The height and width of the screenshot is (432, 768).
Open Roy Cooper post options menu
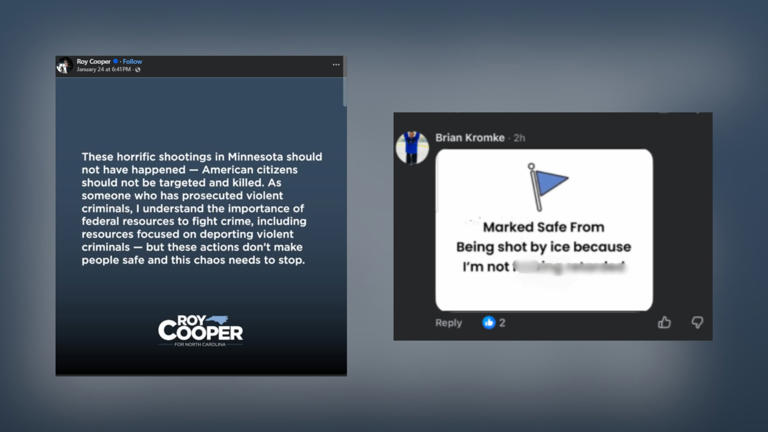click(336, 65)
